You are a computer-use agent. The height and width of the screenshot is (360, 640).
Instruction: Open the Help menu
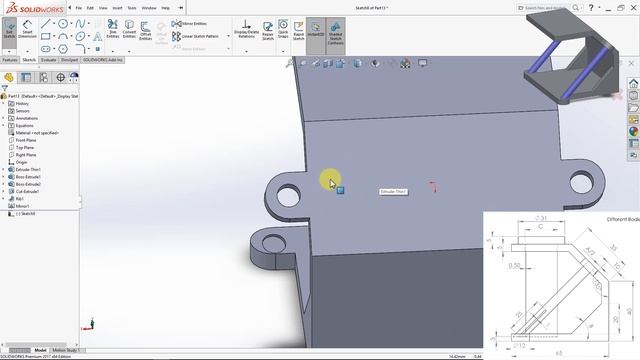[165, 8]
